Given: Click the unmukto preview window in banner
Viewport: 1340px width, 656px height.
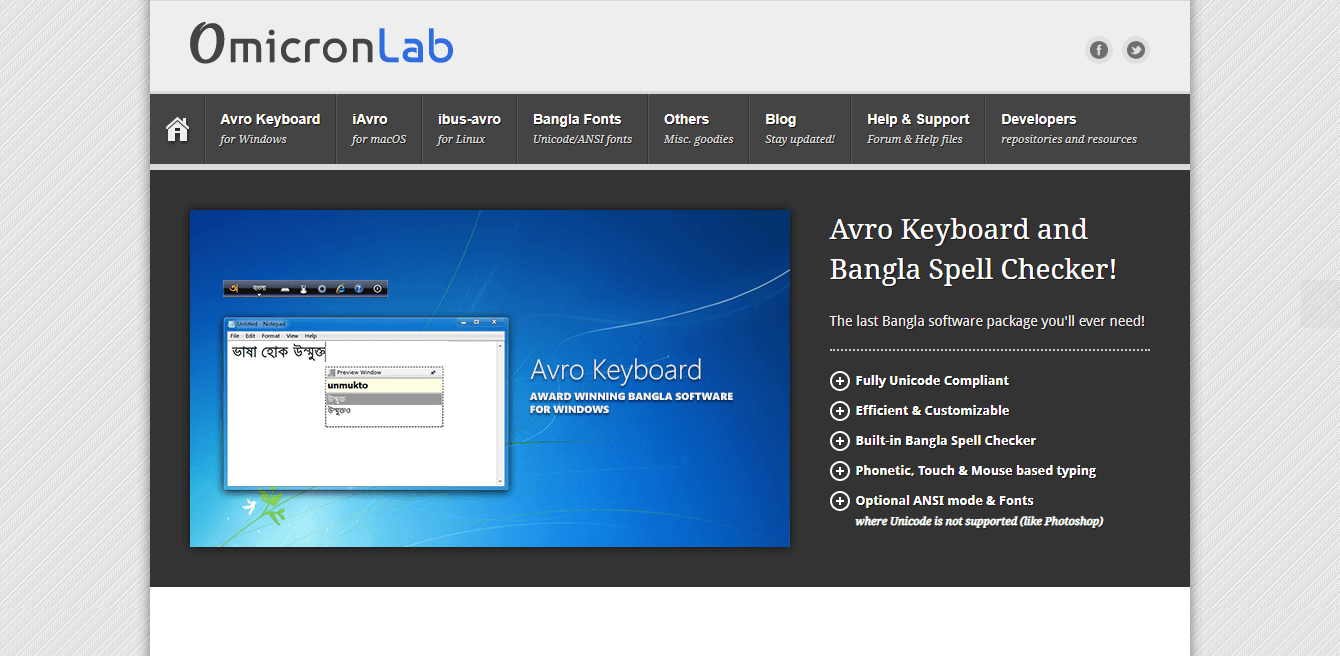Looking at the screenshot, I should pos(384,397).
